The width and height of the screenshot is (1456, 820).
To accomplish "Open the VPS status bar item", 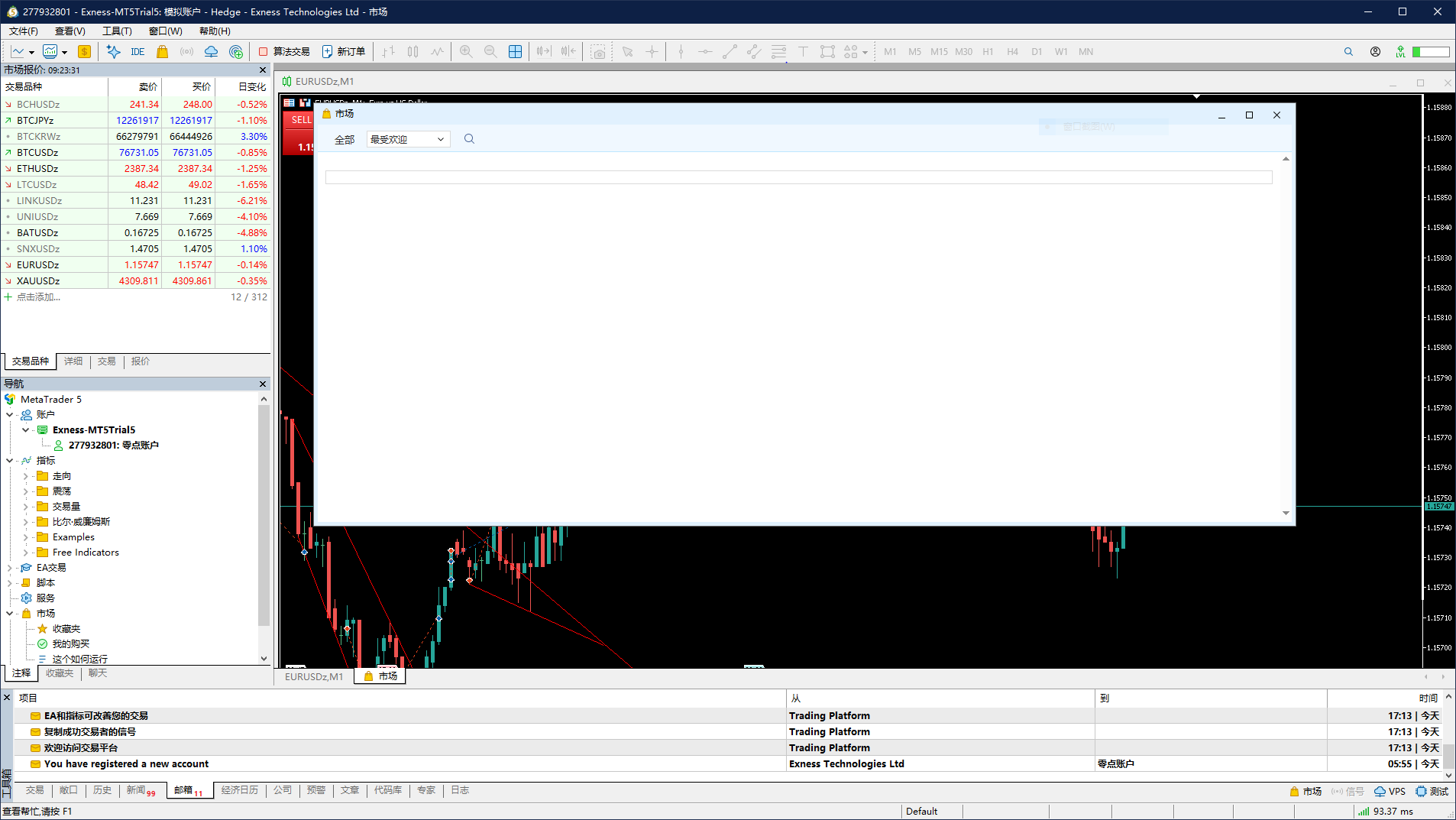I will click(1390, 791).
